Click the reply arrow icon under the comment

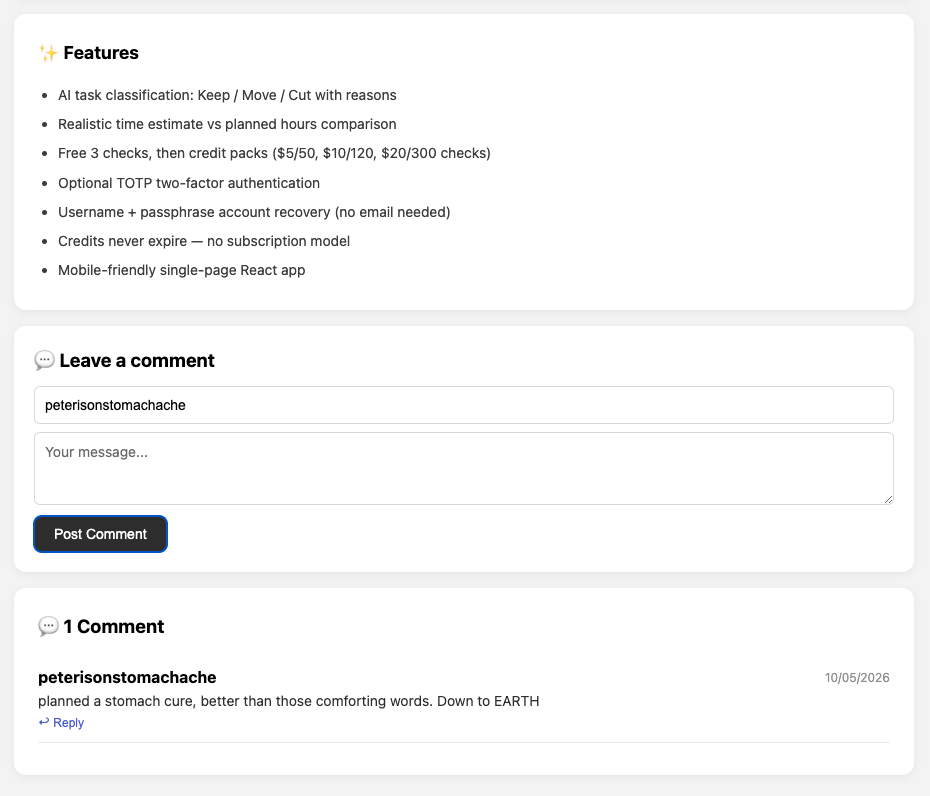[44, 722]
